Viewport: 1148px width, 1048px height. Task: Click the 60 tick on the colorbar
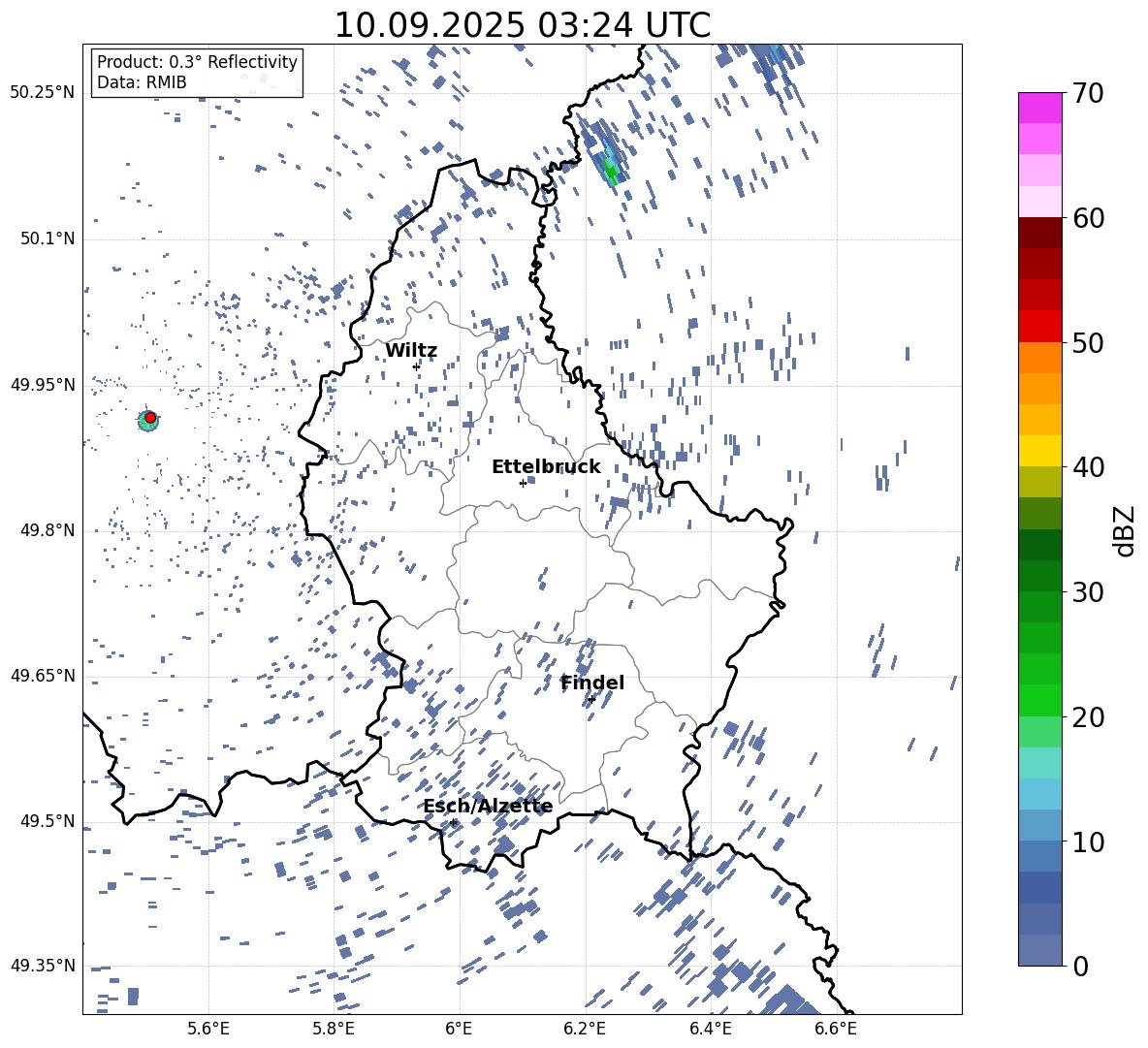click(x=1088, y=218)
